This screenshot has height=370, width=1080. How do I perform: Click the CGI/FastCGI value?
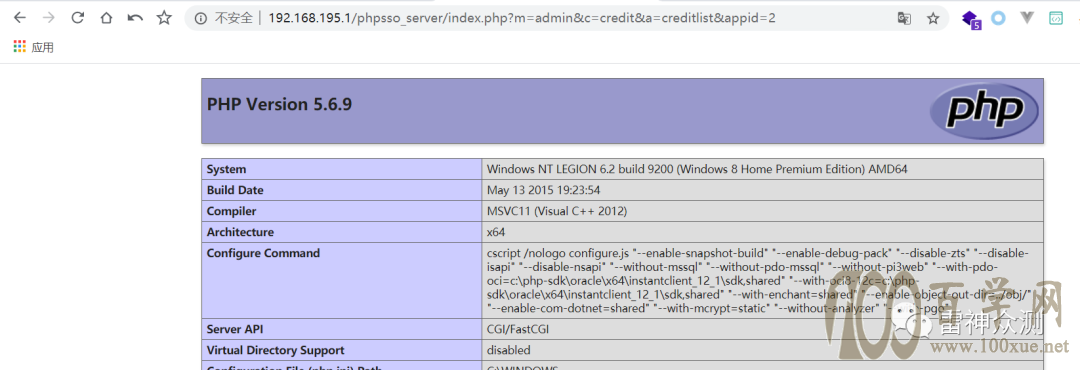point(518,329)
